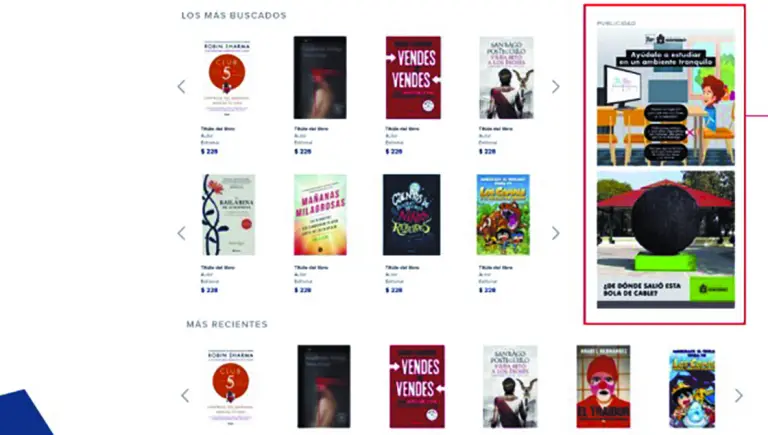Viewport: 768px width, 435px height.
Task: Click Los Más Buscados section heading
Action: click(x=234, y=16)
